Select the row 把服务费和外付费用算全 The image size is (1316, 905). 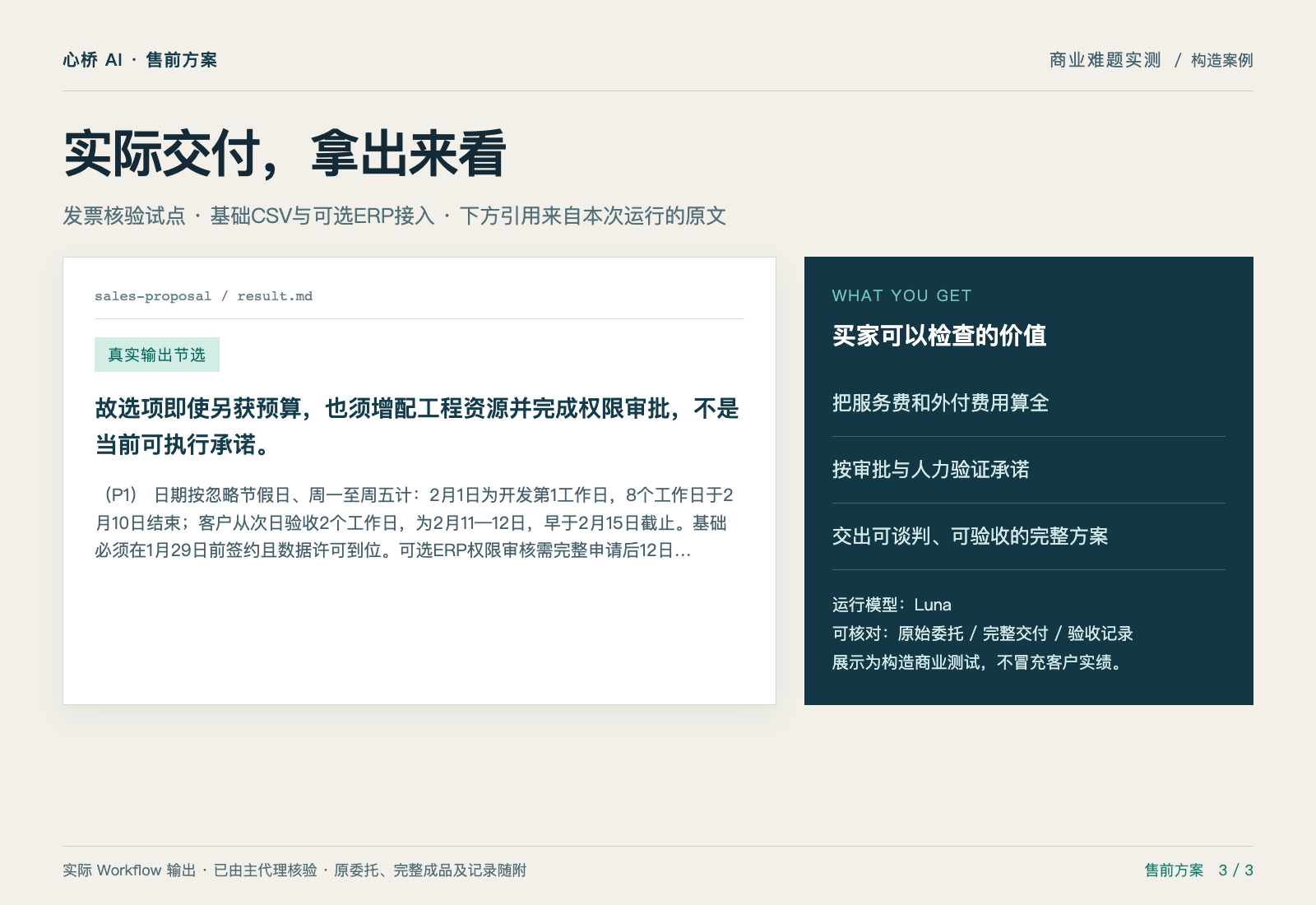(x=1028, y=403)
